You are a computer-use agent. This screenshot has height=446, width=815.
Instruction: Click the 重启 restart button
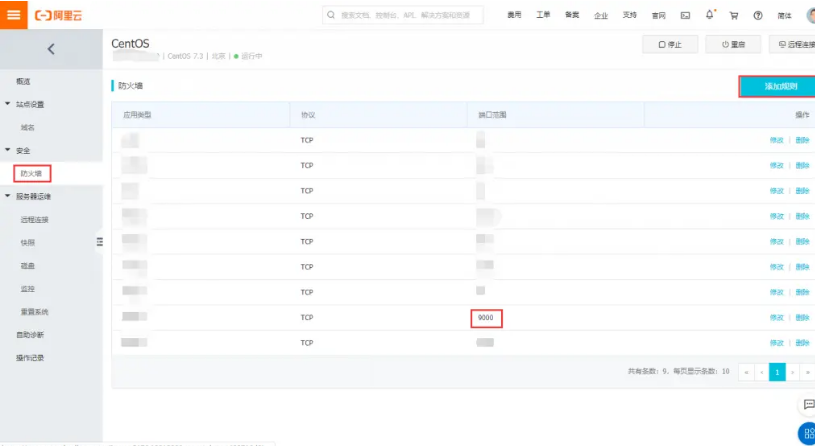[x=733, y=45]
